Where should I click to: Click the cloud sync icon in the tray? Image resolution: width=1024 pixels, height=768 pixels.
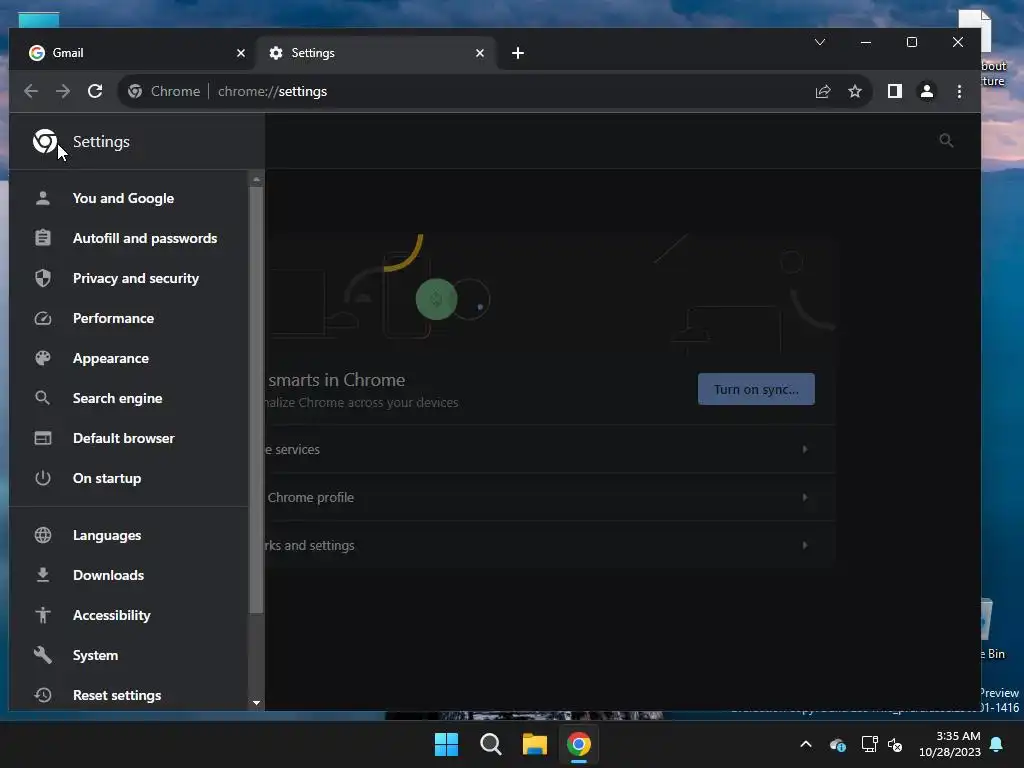[838, 744]
